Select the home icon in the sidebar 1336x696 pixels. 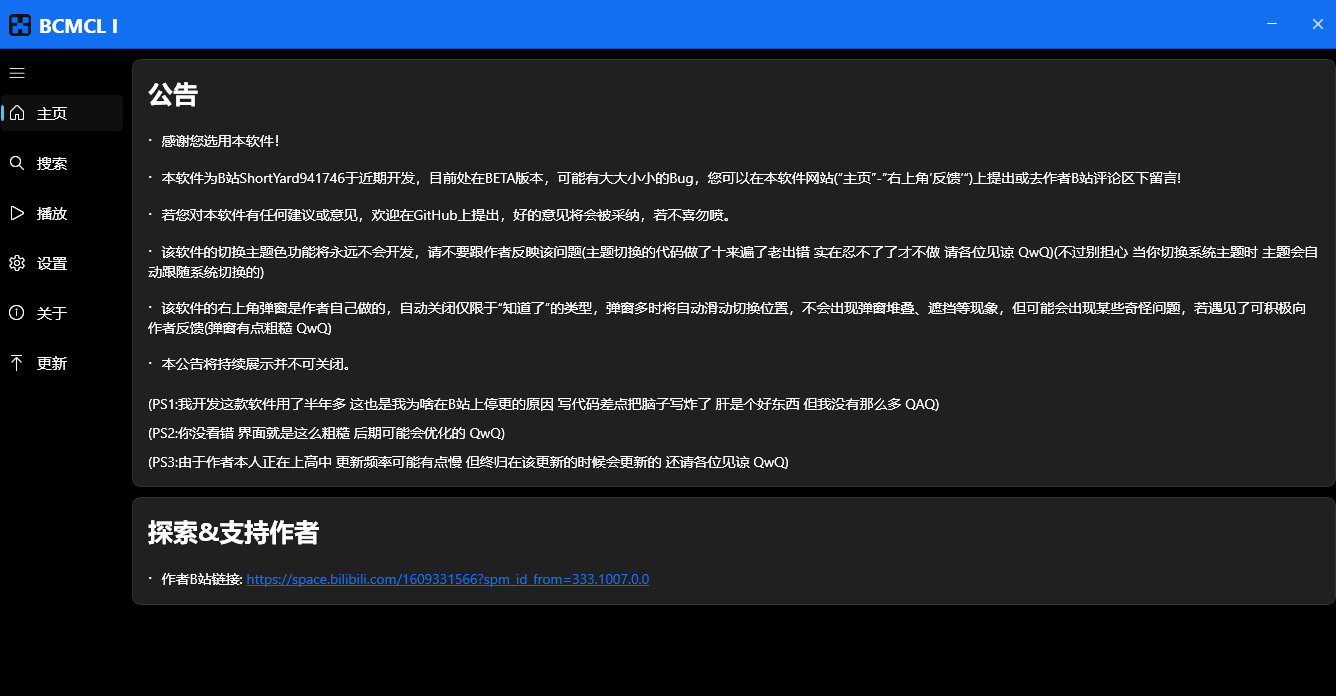(16, 113)
